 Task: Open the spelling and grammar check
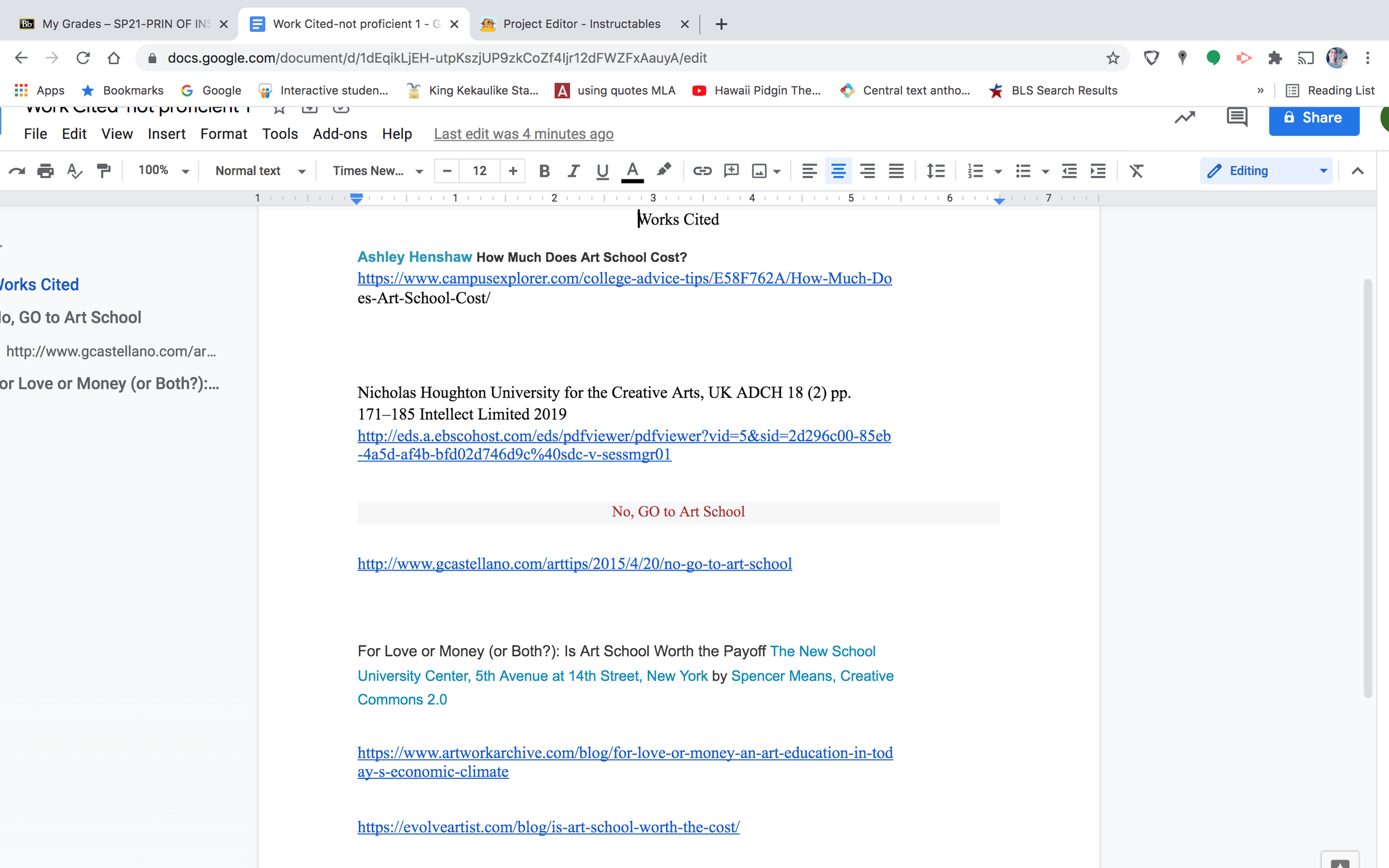click(x=74, y=171)
